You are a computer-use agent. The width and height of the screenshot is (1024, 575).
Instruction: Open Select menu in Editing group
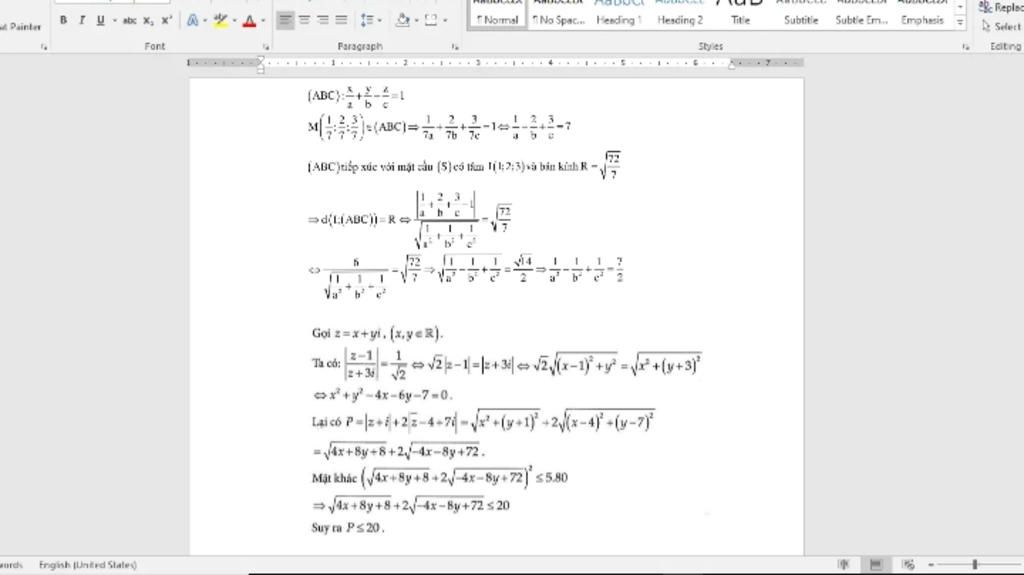[x=1001, y=27]
